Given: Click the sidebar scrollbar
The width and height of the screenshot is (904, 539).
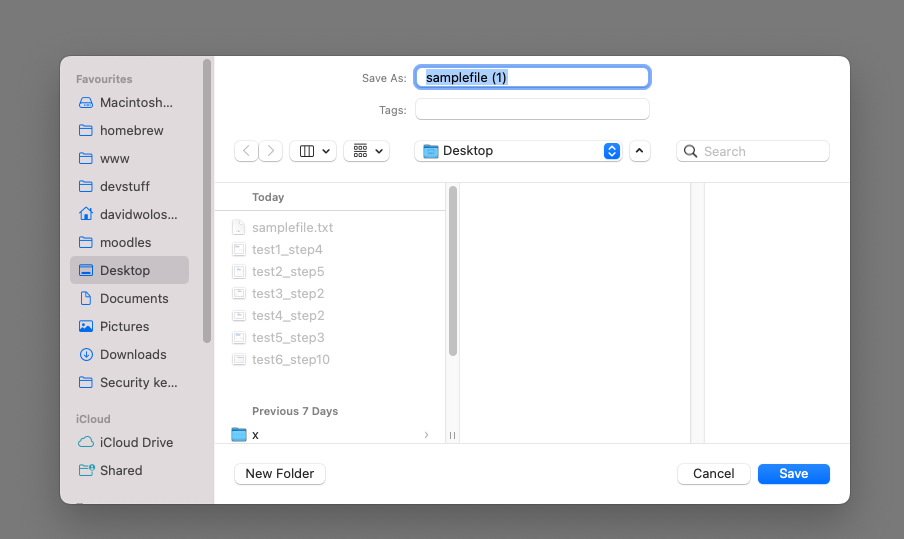Looking at the screenshot, I should click(x=207, y=201).
